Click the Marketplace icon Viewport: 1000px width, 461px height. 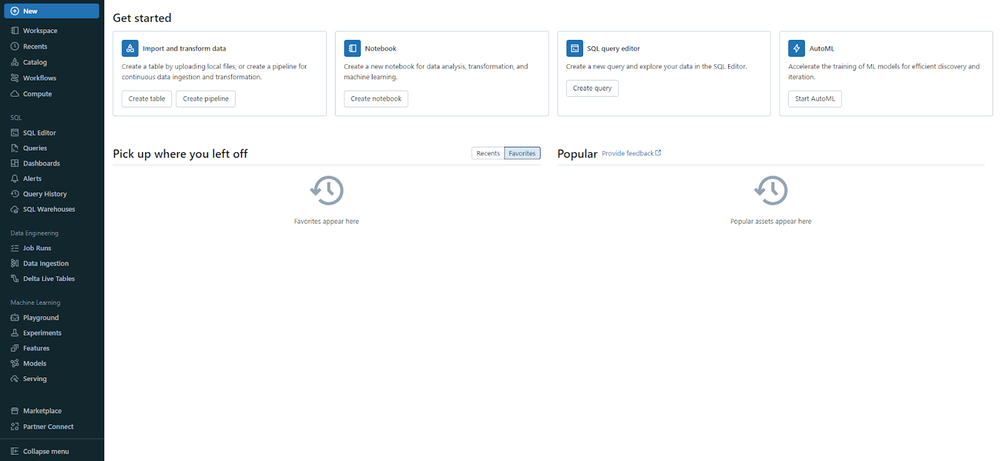click(x=15, y=411)
